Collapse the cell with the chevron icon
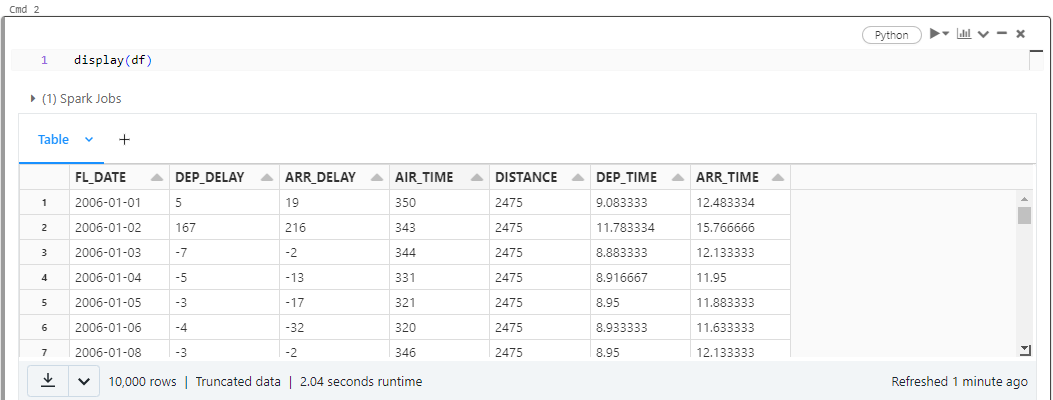The image size is (1053, 400). tap(983, 34)
